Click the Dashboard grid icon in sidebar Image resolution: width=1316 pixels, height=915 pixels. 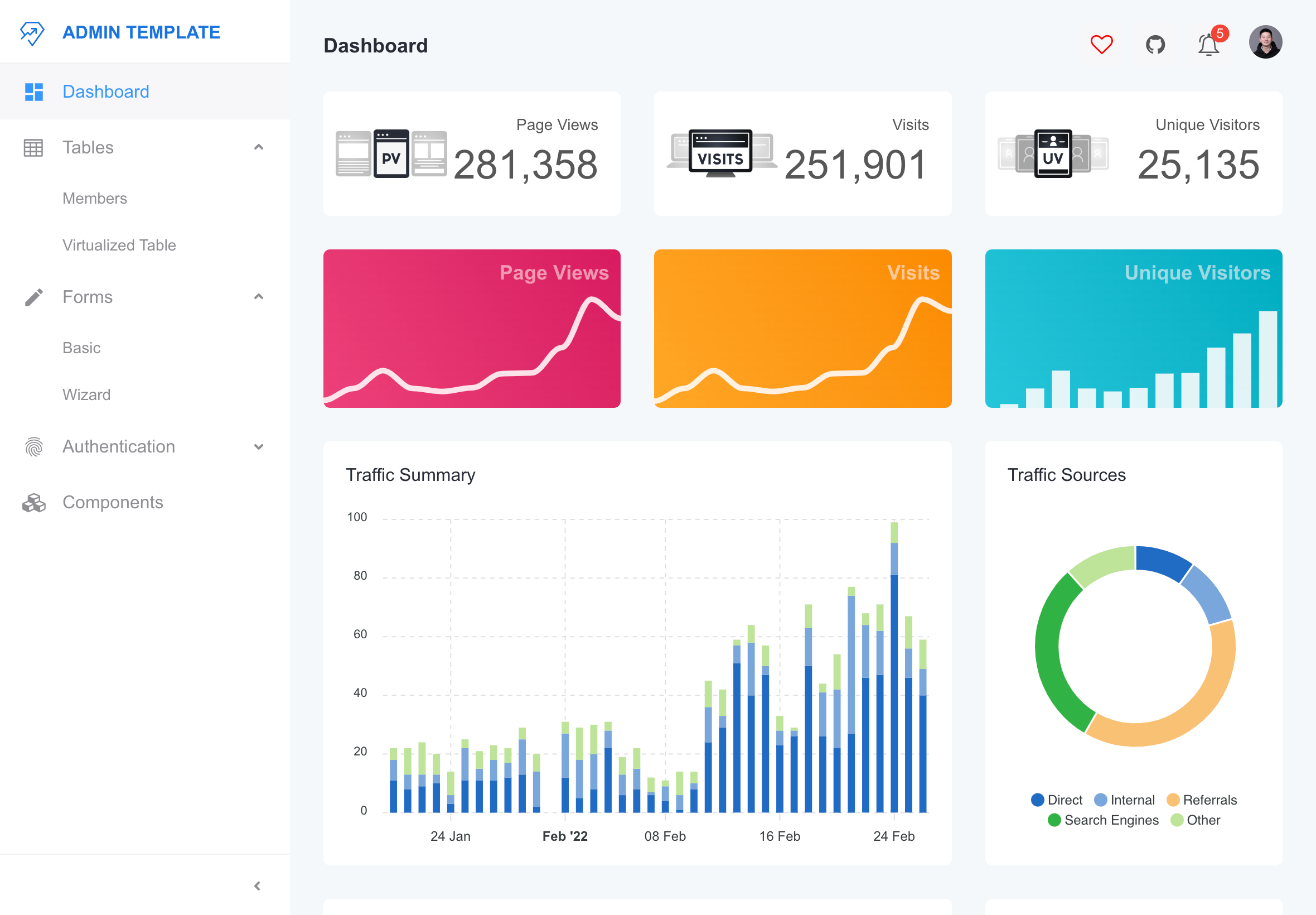point(34,92)
